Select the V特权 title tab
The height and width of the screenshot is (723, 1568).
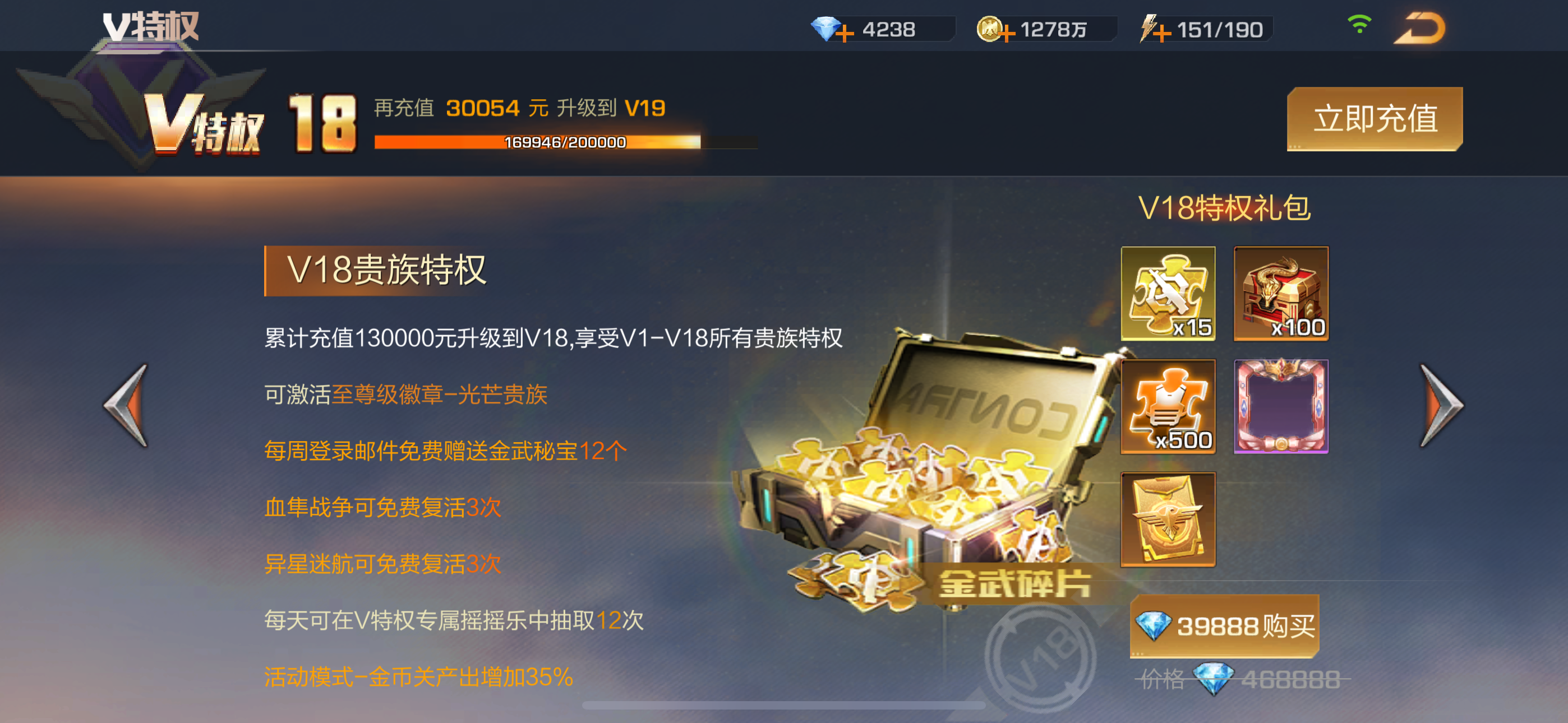point(150,27)
